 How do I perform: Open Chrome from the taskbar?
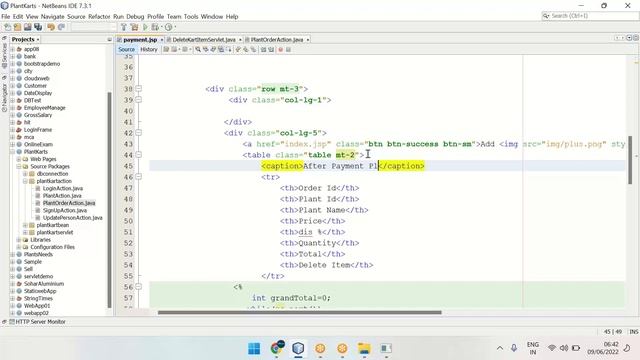277,348
